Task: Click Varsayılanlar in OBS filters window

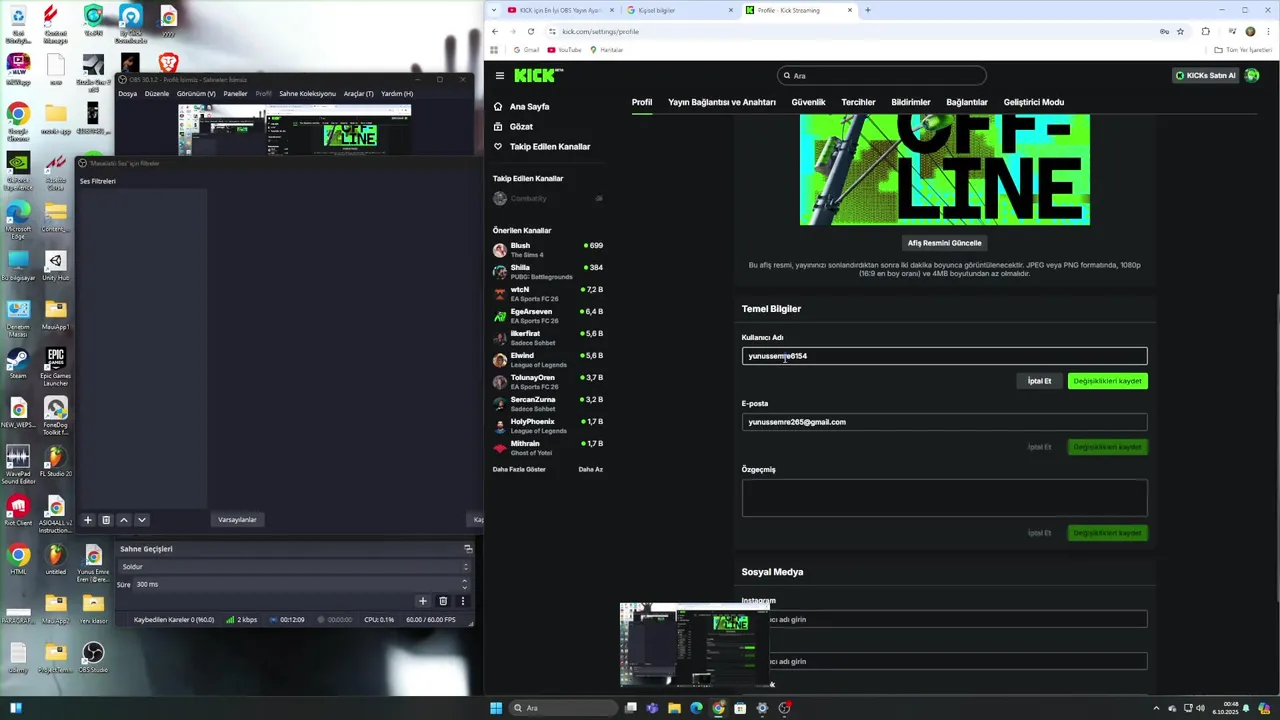Action: pyautogui.click(x=237, y=520)
